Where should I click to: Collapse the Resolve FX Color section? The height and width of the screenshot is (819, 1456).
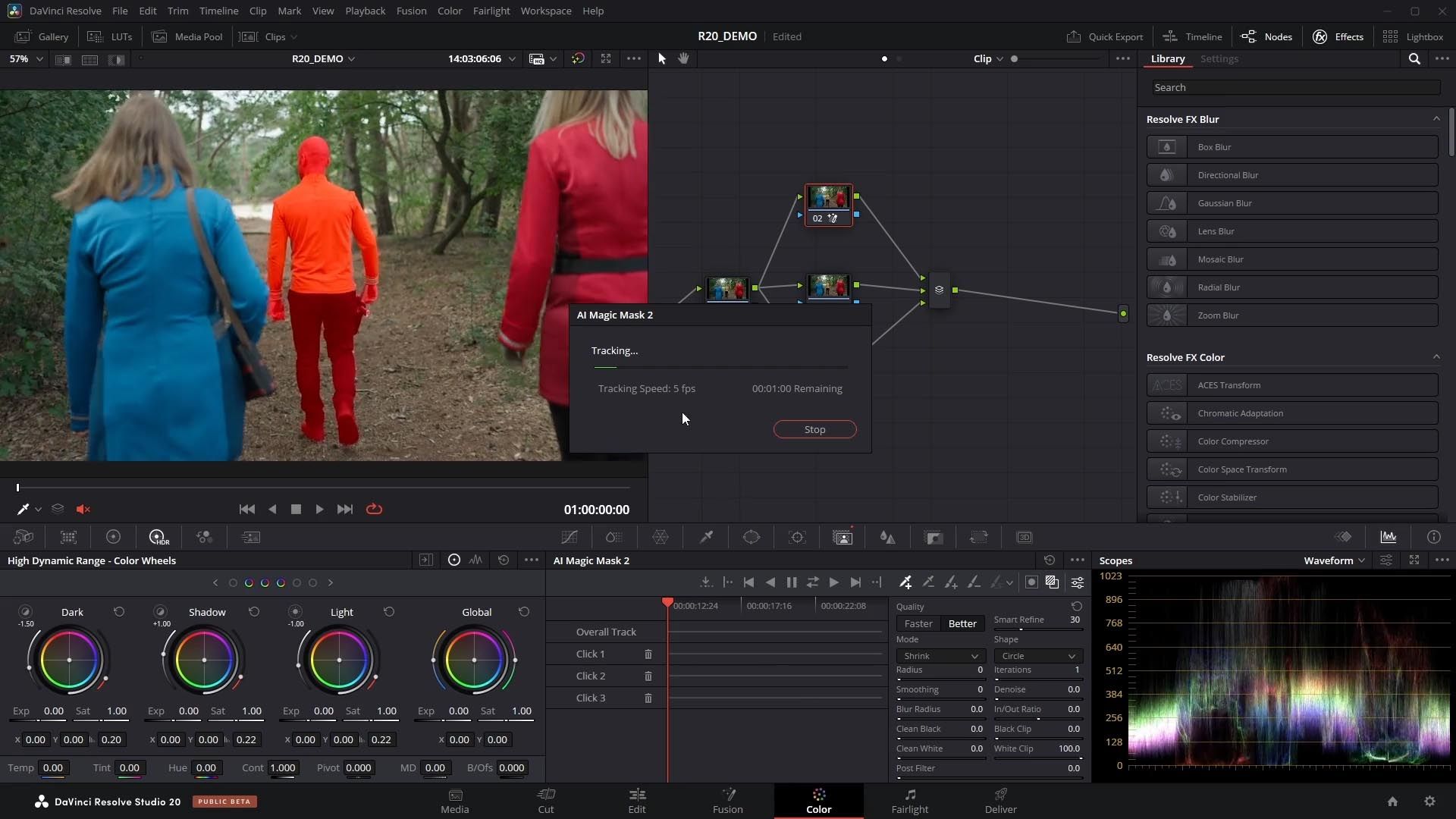tap(1436, 357)
